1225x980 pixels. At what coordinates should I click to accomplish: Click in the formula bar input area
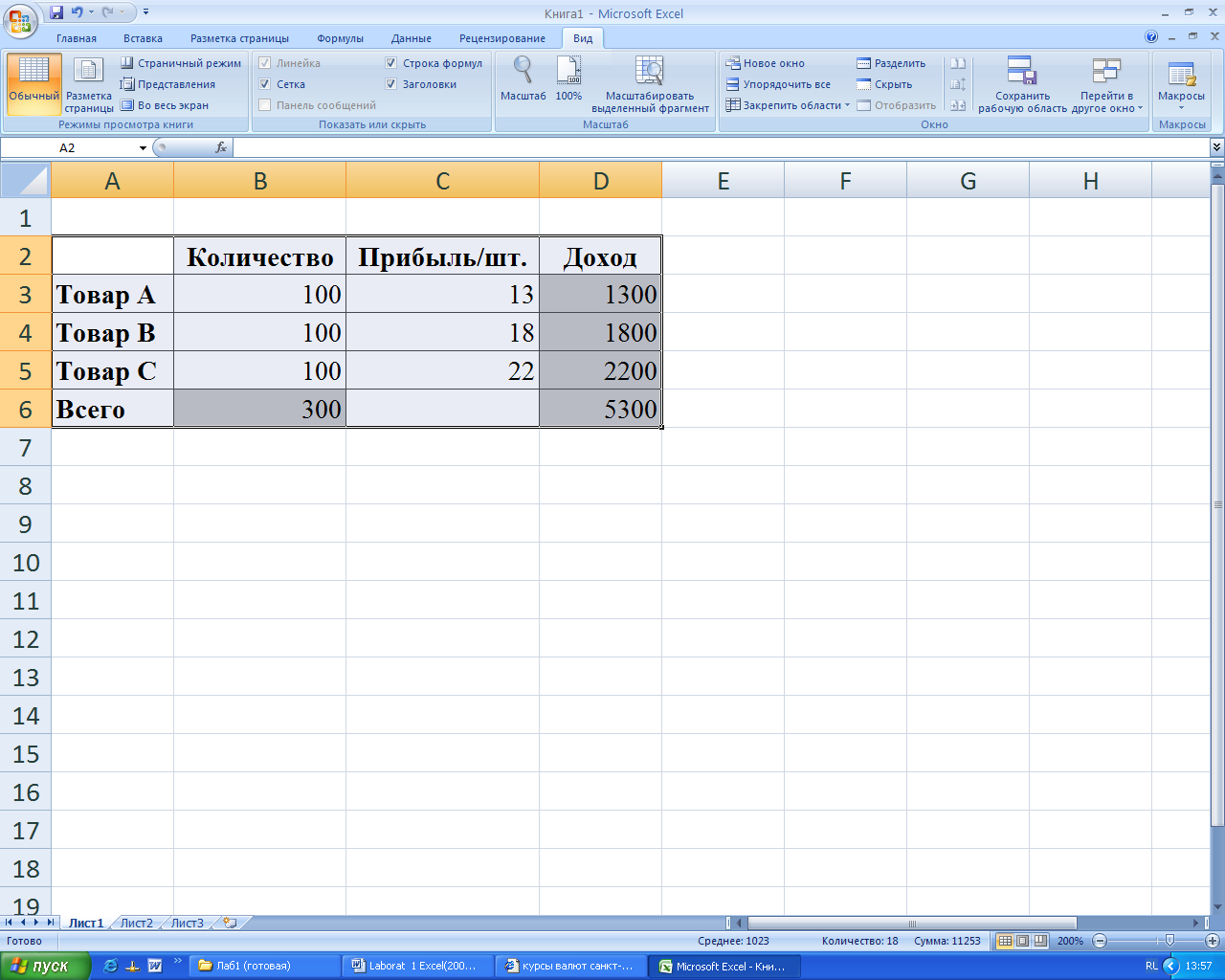coord(721,147)
